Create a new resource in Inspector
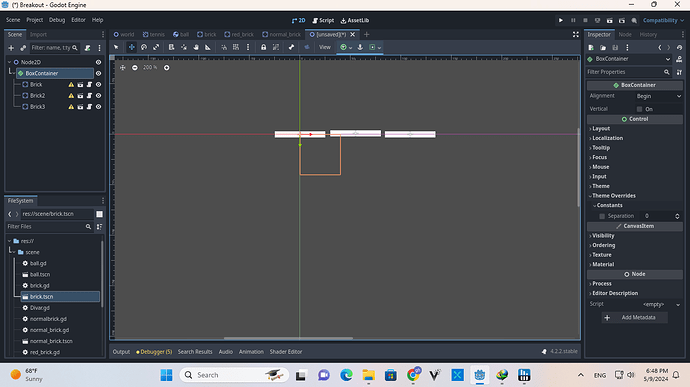Screen dimensions: 690x387 coord(591,48)
